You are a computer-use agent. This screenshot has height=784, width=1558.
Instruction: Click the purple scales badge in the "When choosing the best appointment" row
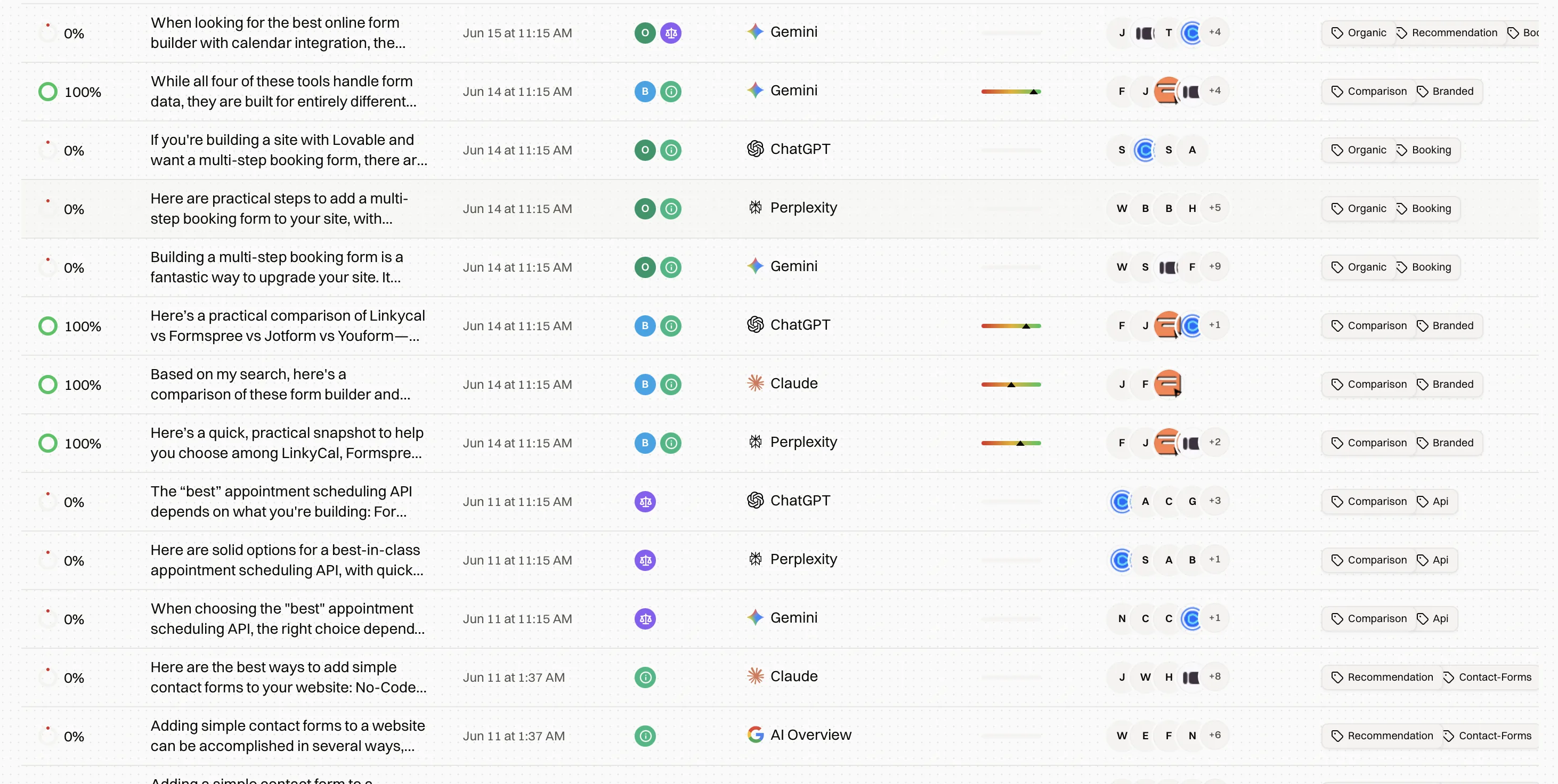point(645,619)
